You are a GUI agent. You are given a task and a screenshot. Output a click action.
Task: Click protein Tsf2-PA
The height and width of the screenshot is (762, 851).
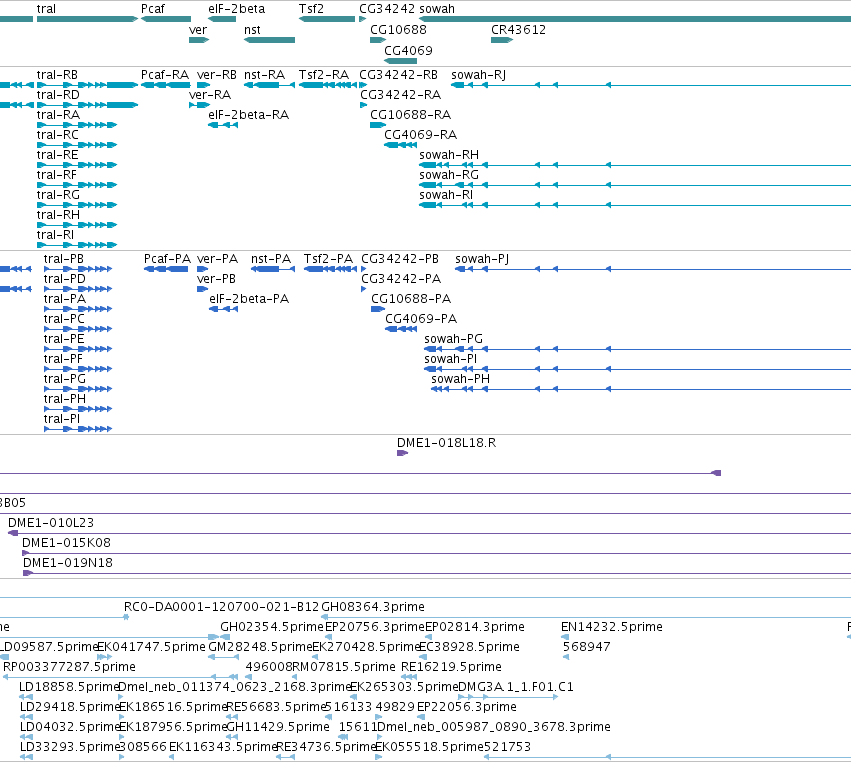328,259
